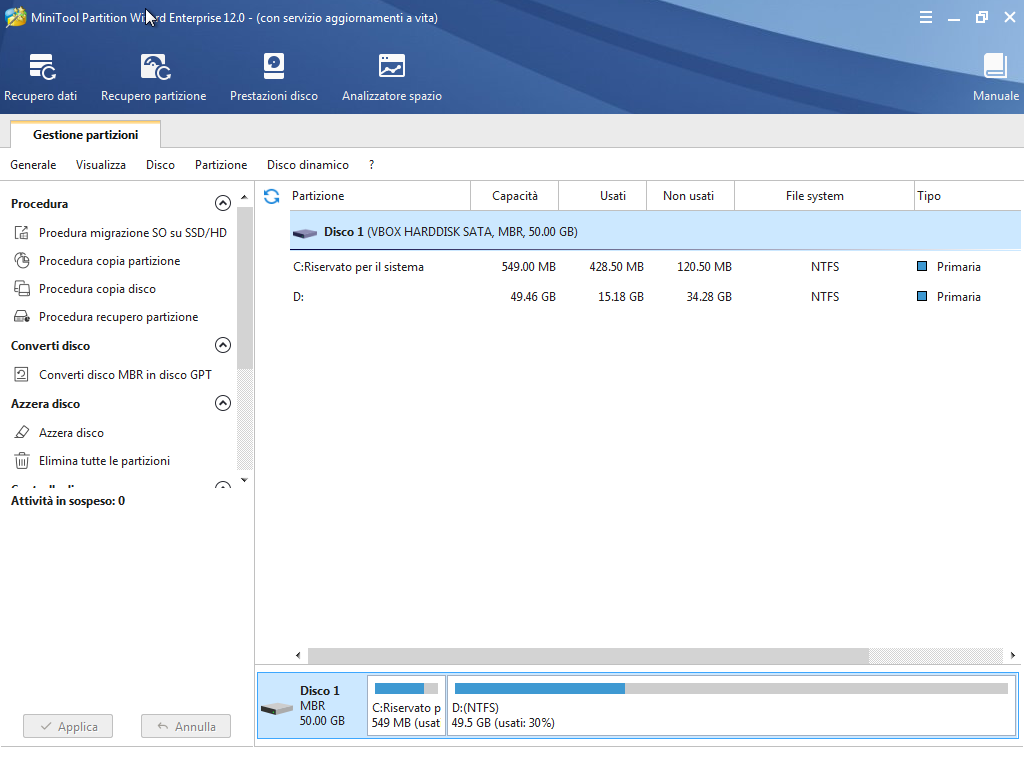Click the Converti disco MBR in GPT icon
This screenshot has width=1024, height=768.
[22, 374]
